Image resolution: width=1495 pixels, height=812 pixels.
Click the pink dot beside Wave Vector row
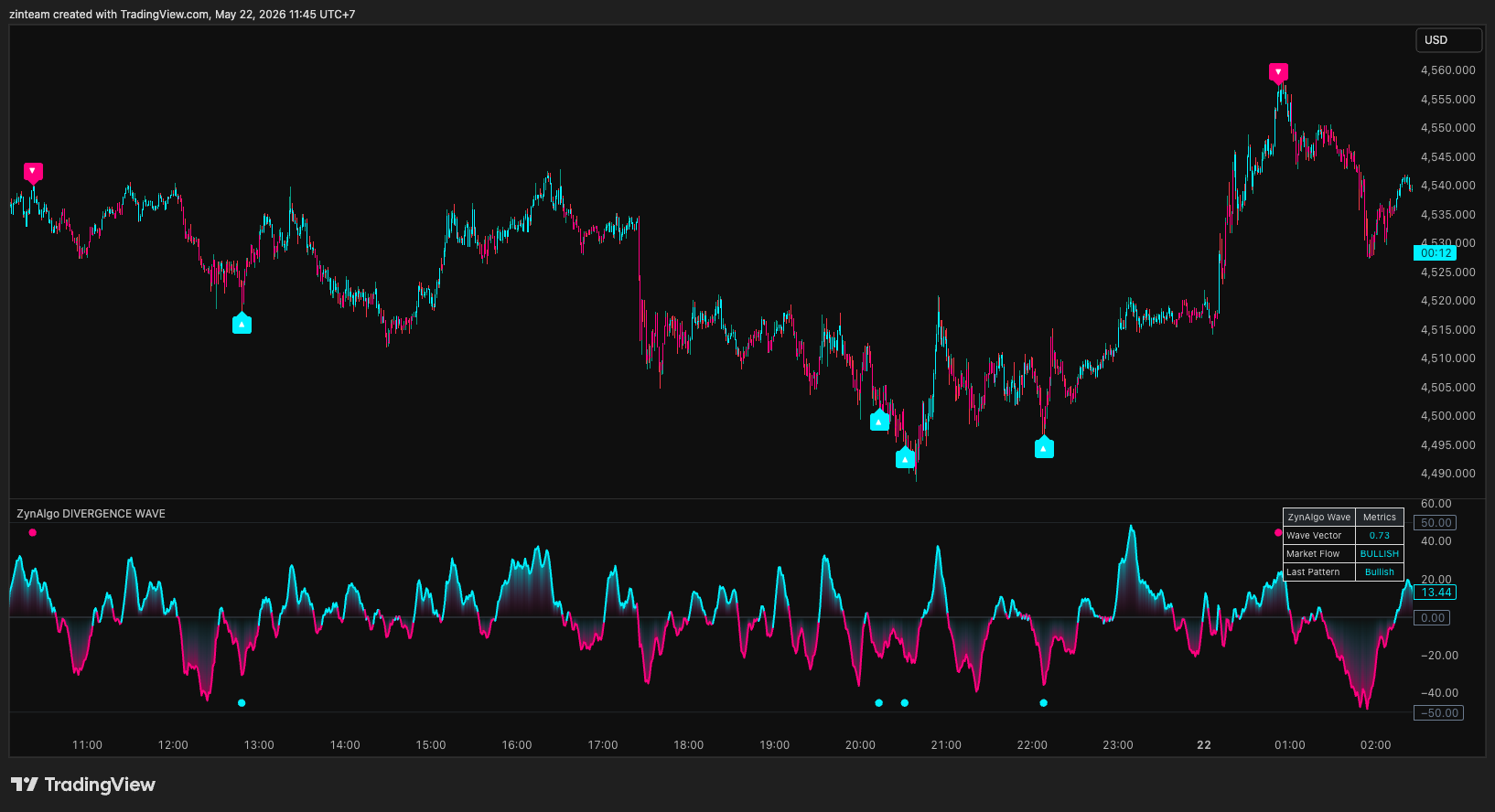(1278, 532)
